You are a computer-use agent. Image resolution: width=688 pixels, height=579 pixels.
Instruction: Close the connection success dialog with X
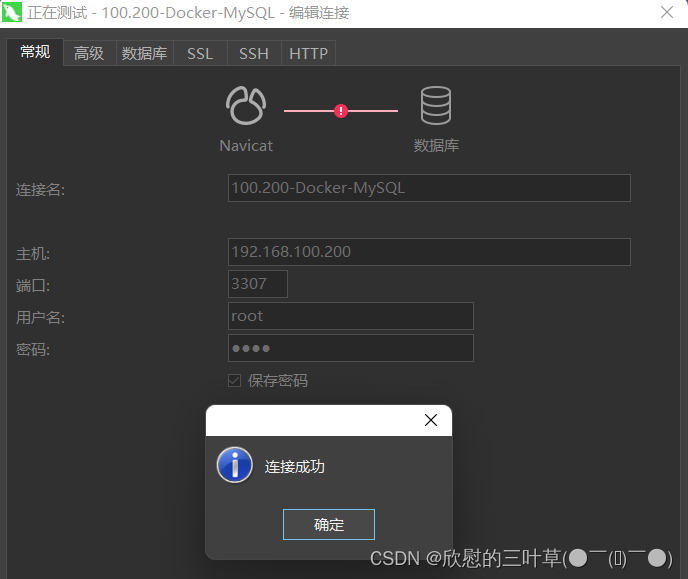[431, 420]
